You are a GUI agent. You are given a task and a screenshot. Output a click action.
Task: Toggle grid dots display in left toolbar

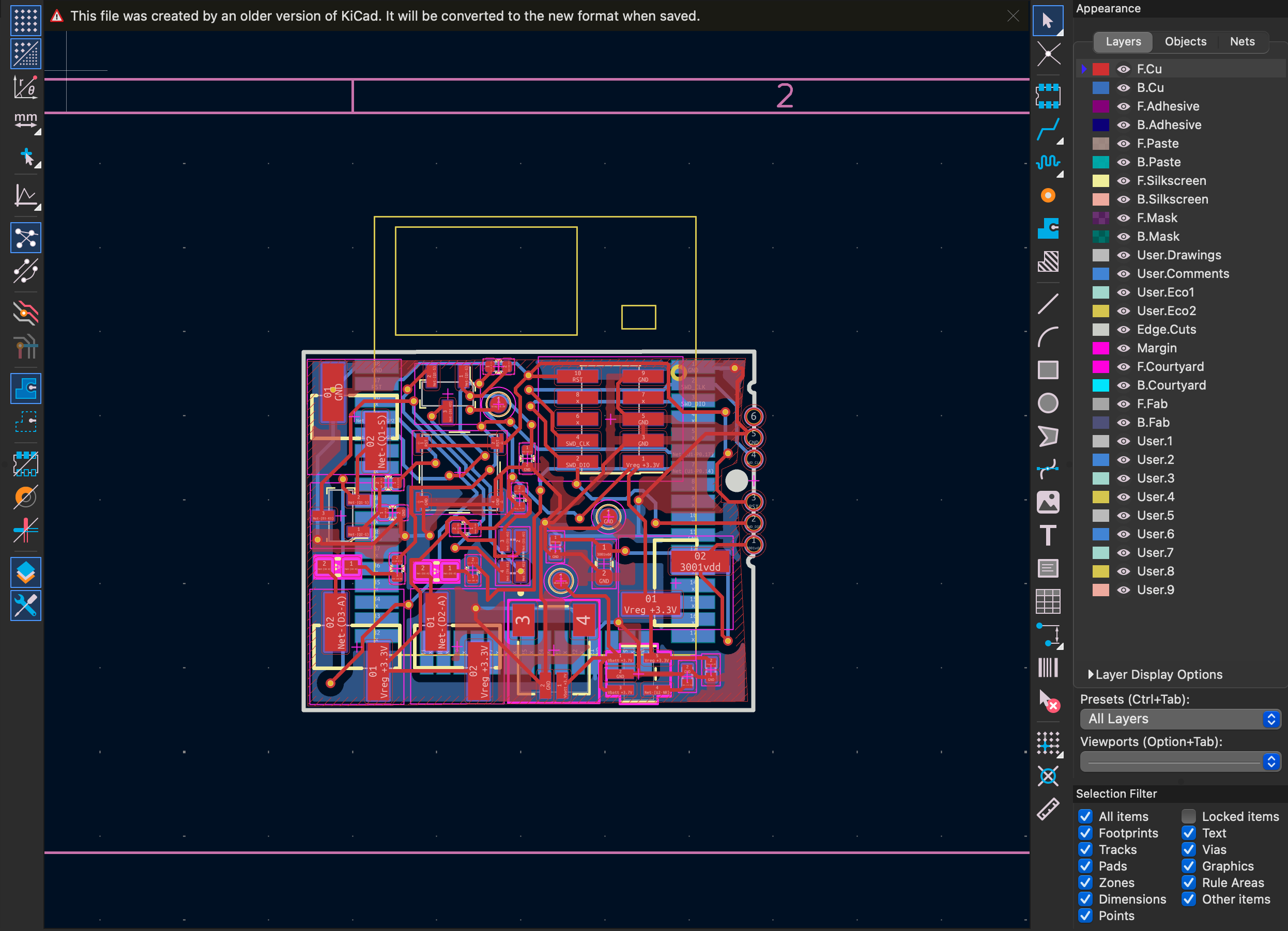pyautogui.click(x=25, y=21)
